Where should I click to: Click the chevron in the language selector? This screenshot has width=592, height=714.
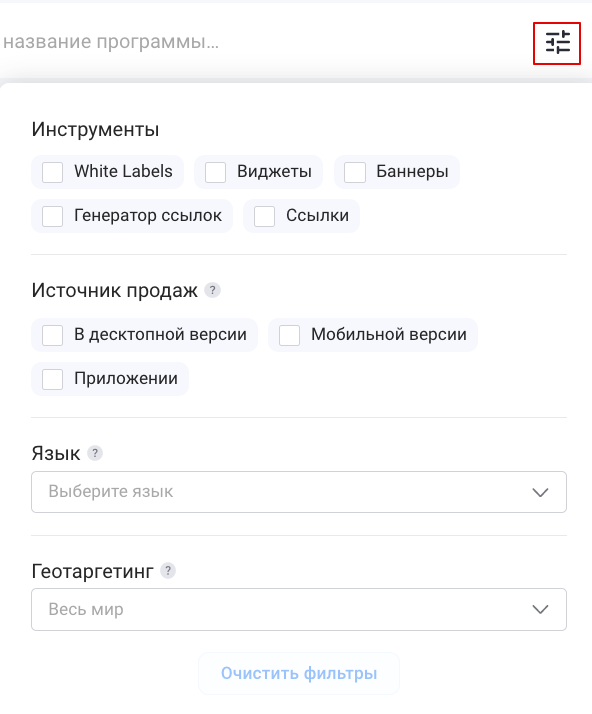pyautogui.click(x=540, y=492)
